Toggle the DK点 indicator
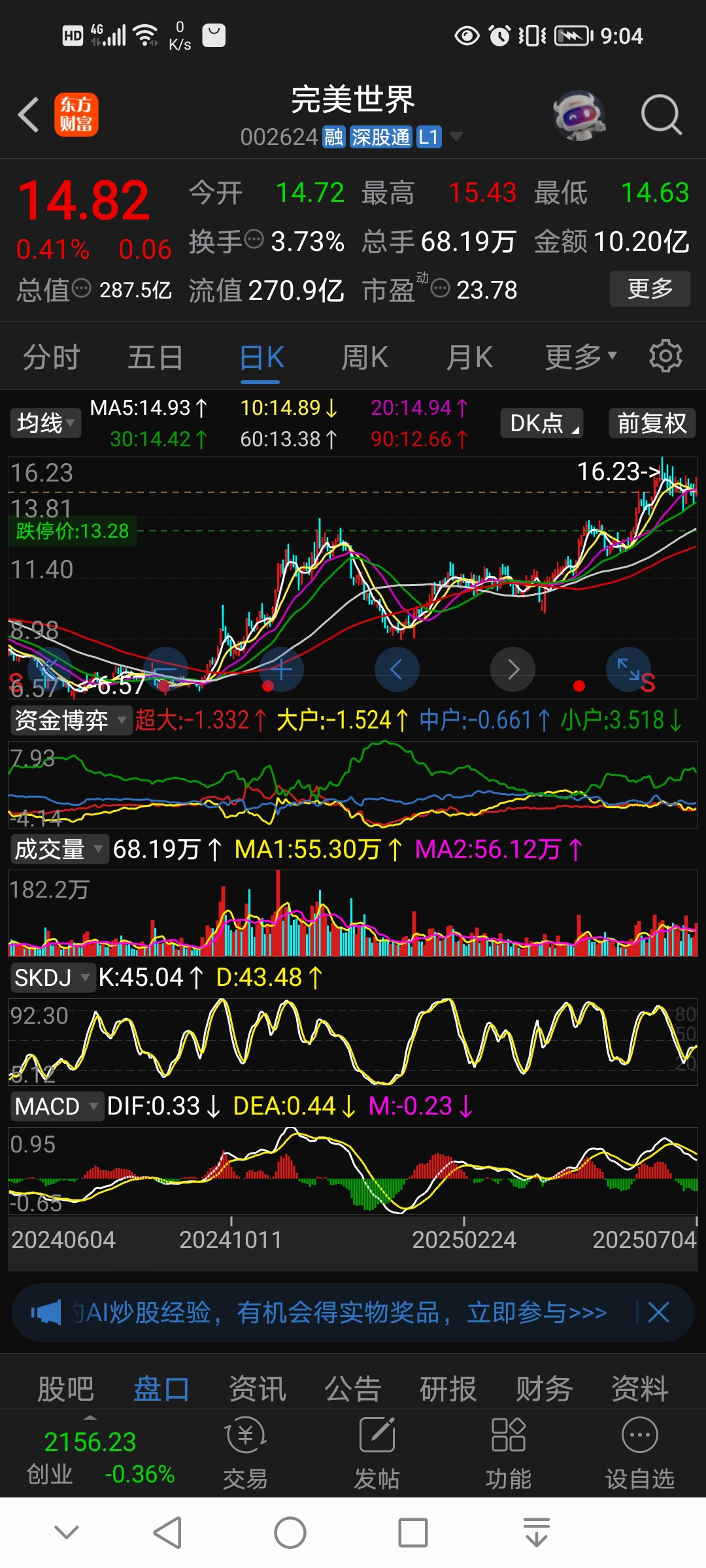Screen dimensions: 706x1568 pyautogui.click(x=542, y=423)
